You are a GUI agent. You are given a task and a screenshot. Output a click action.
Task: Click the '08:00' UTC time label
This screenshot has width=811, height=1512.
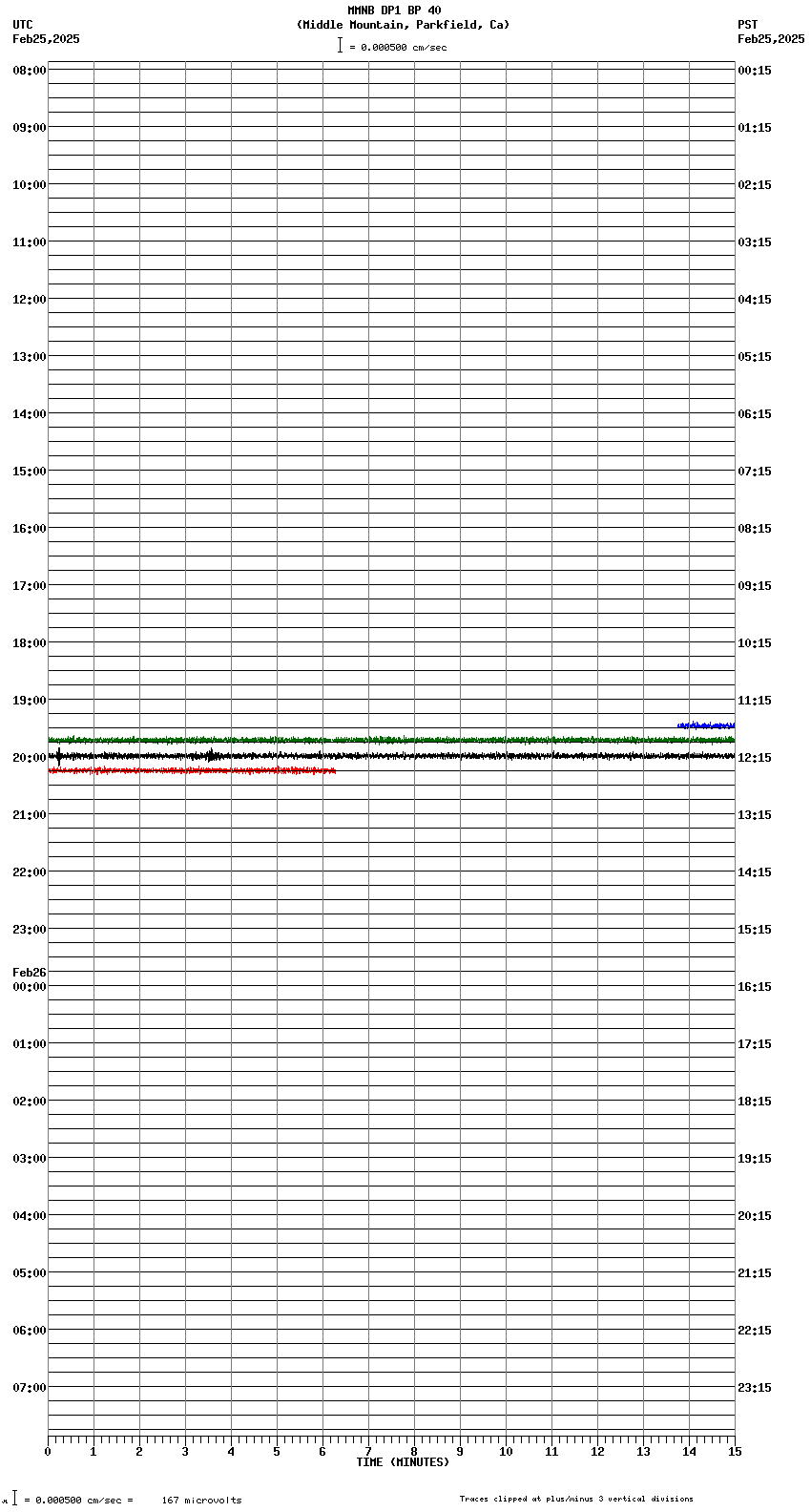click(x=30, y=71)
